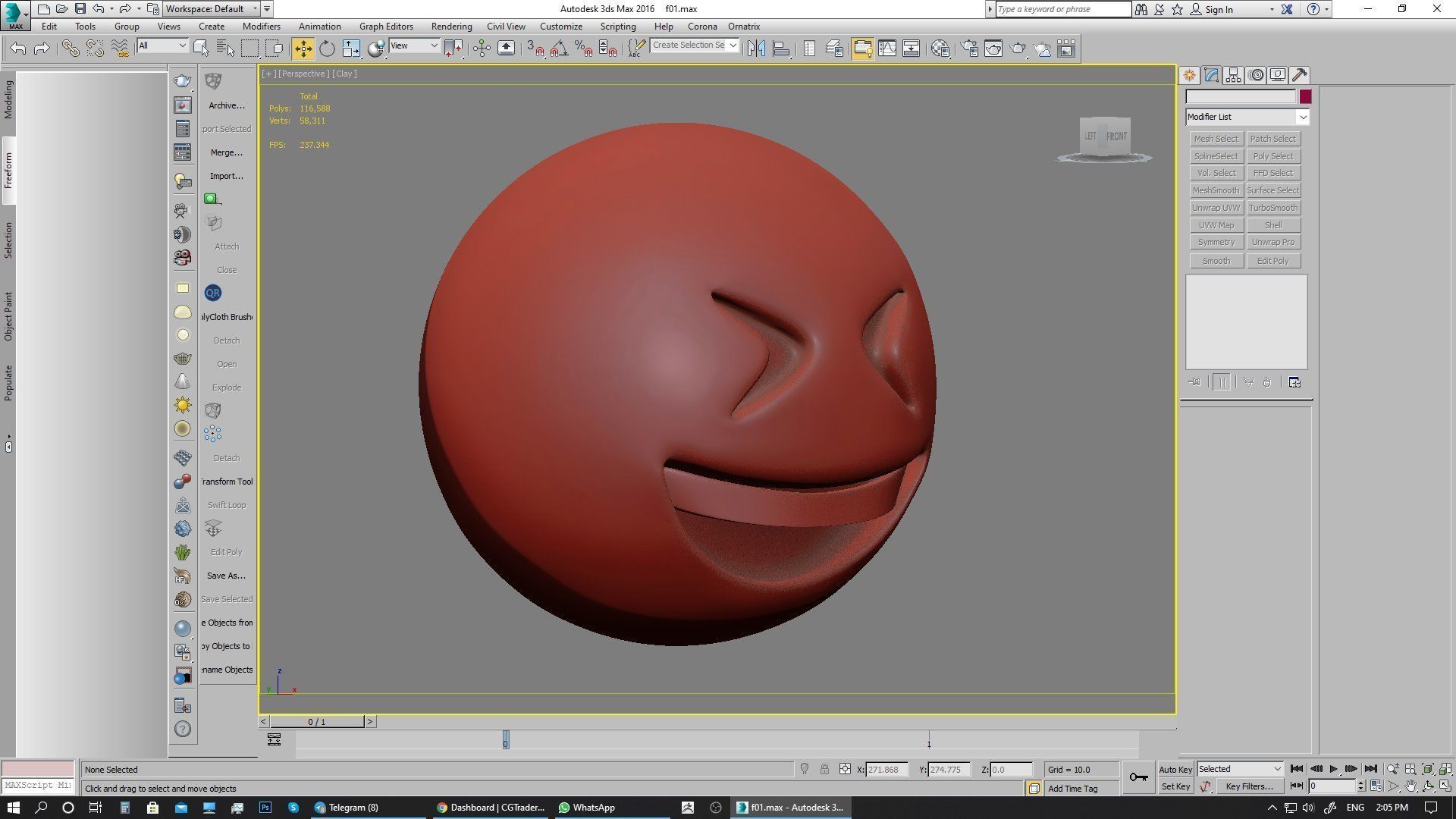1456x819 pixels.
Task: Click Sign In link
Action: [1219, 10]
